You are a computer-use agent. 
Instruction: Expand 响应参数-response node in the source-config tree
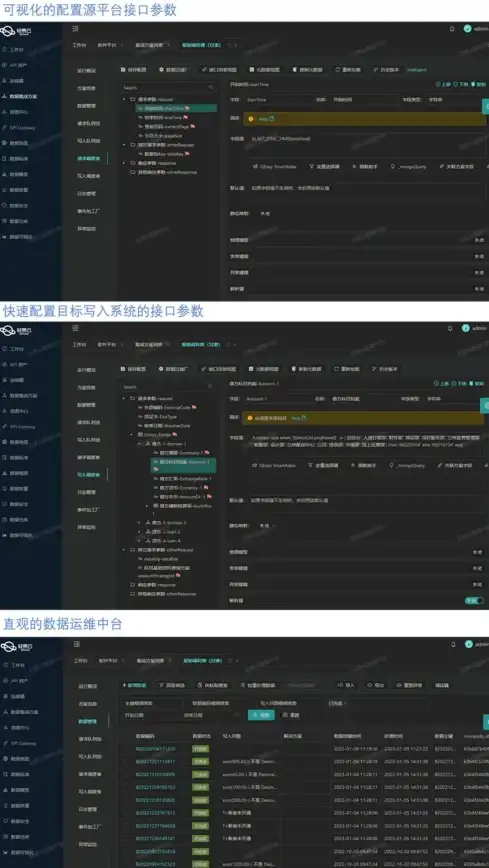(125, 163)
